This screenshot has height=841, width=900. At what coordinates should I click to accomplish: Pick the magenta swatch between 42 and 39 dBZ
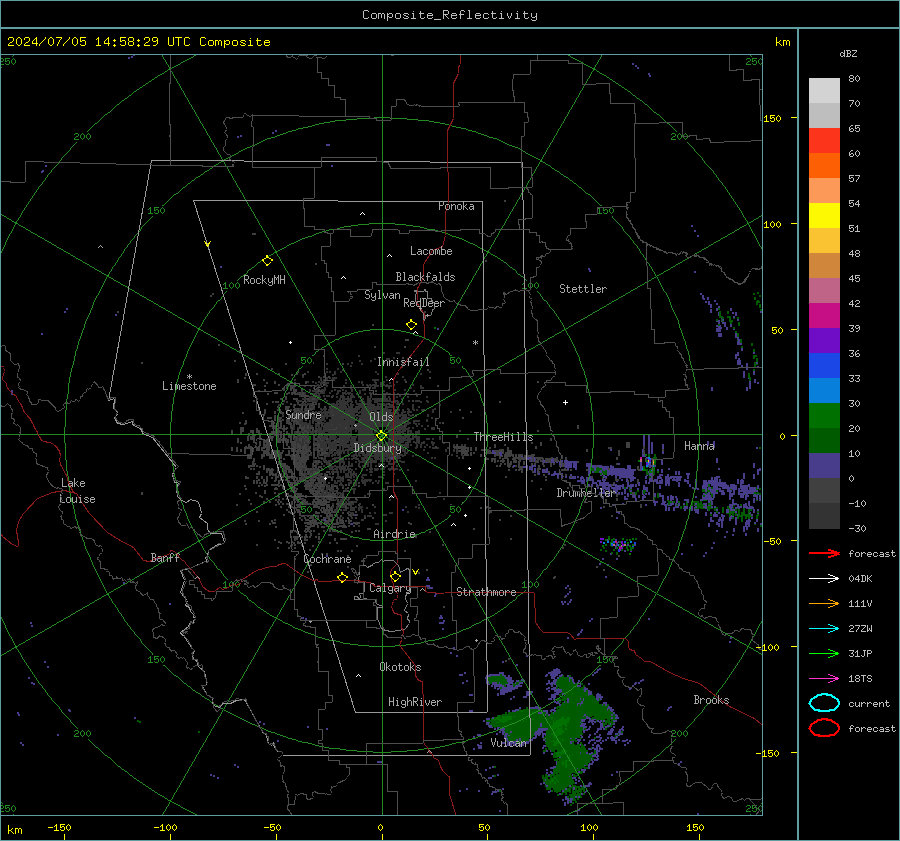[x=824, y=316]
